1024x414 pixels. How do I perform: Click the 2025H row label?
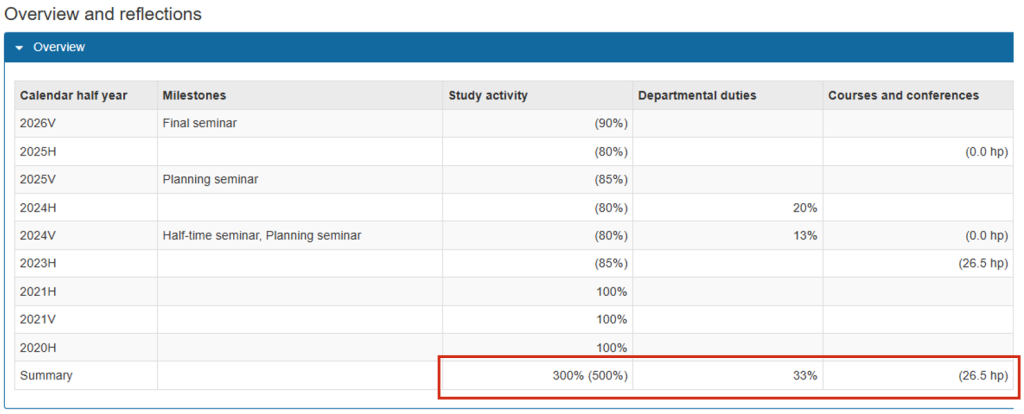pos(39,151)
